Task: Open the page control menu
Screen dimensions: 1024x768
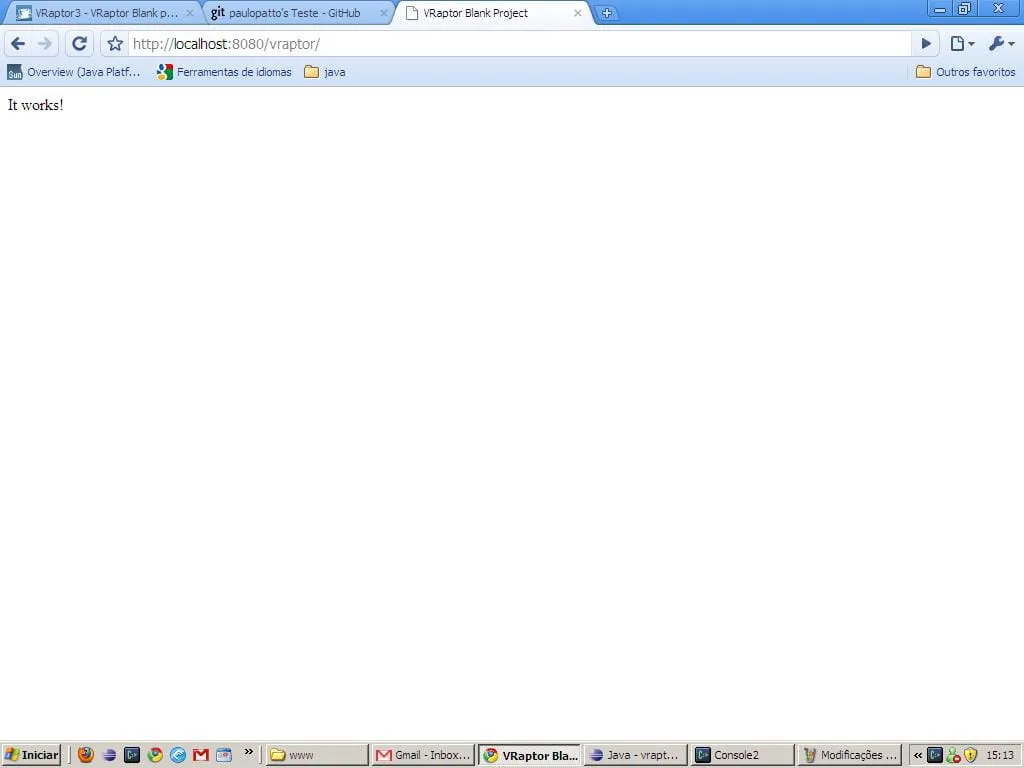Action: [x=962, y=44]
